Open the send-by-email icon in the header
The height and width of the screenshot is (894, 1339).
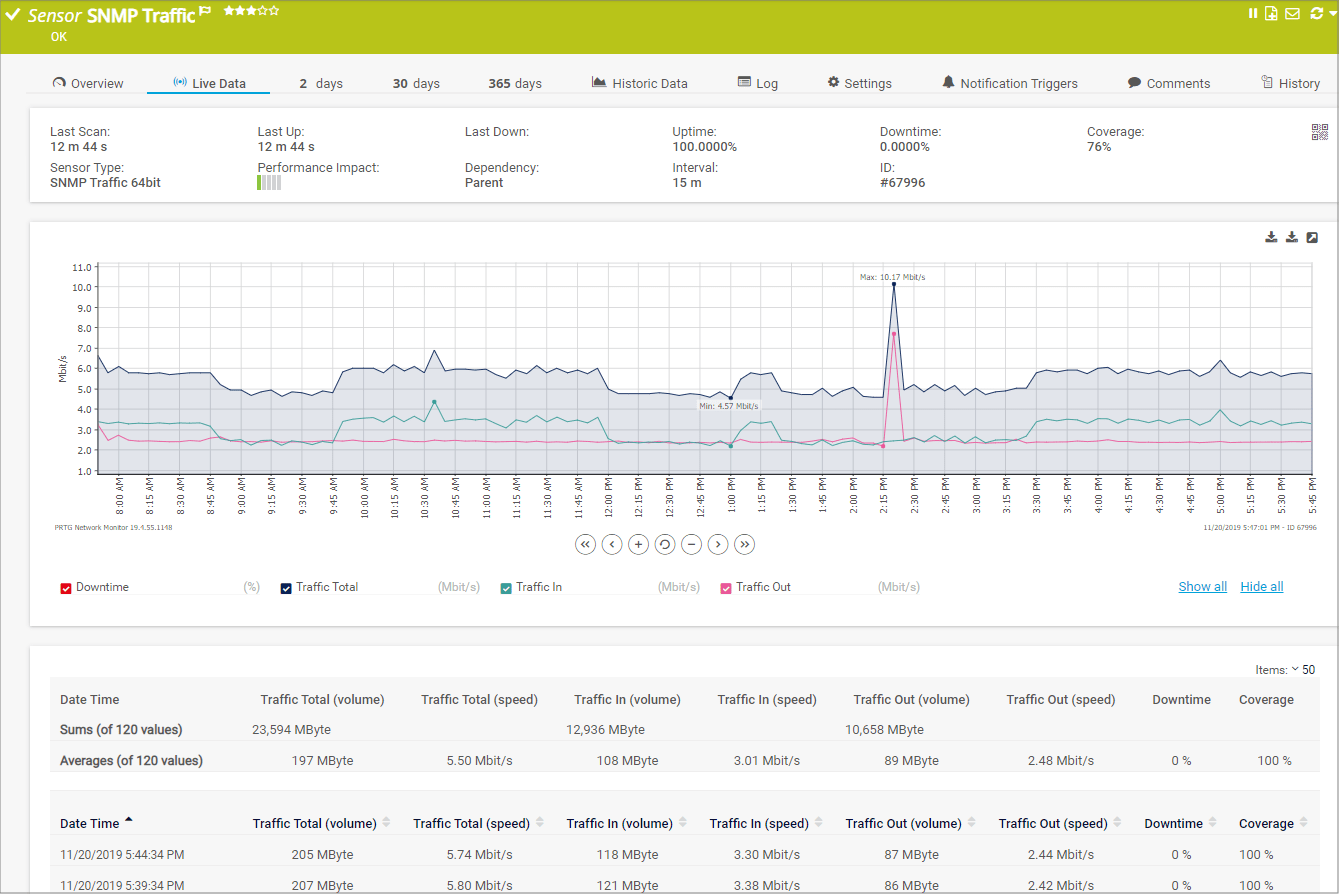(1292, 13)
